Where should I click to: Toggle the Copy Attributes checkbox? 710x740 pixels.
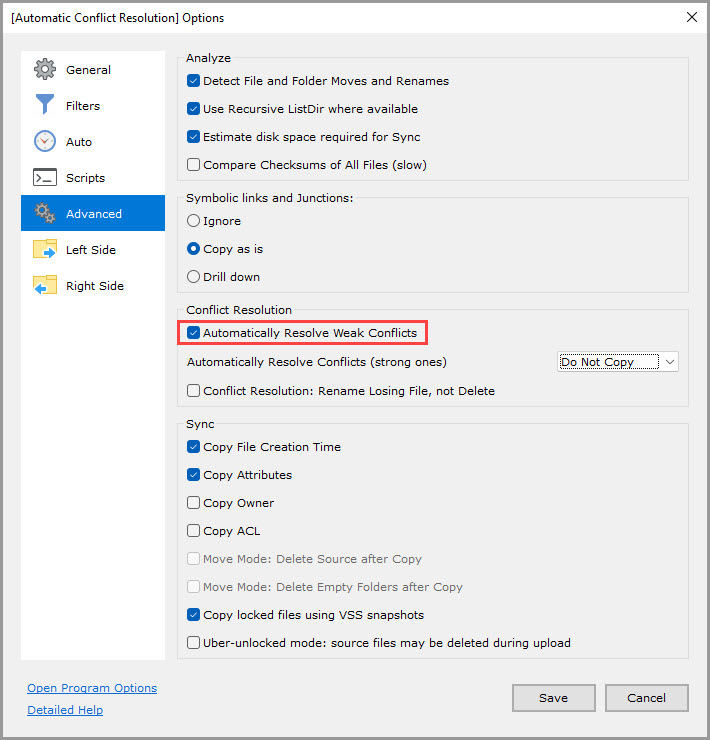193,474
